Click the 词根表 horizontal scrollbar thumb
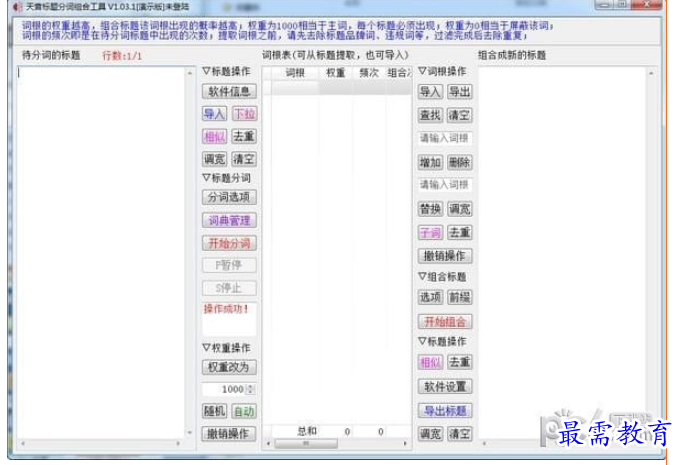Screen dimensions: 680x465 point(306,443)
